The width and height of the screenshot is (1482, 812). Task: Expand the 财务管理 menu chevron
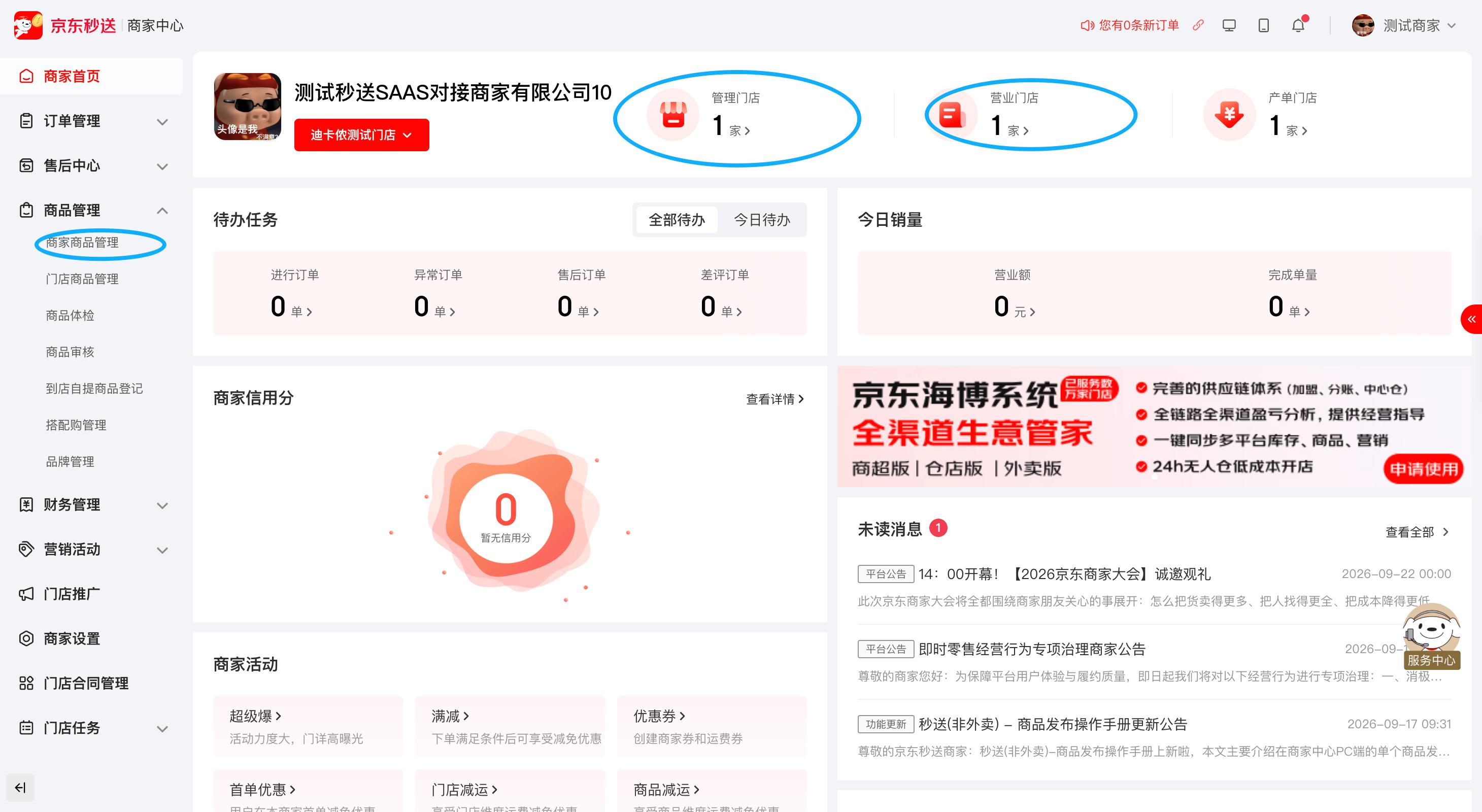point(163,505)
